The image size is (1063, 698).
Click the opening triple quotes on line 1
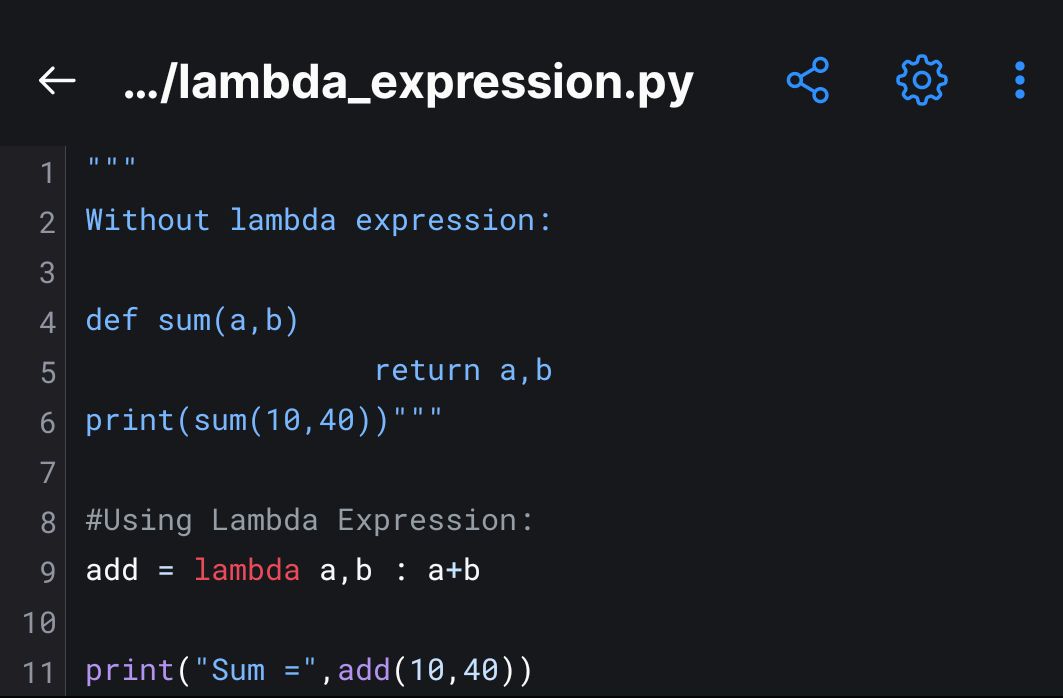coord(112,163)
